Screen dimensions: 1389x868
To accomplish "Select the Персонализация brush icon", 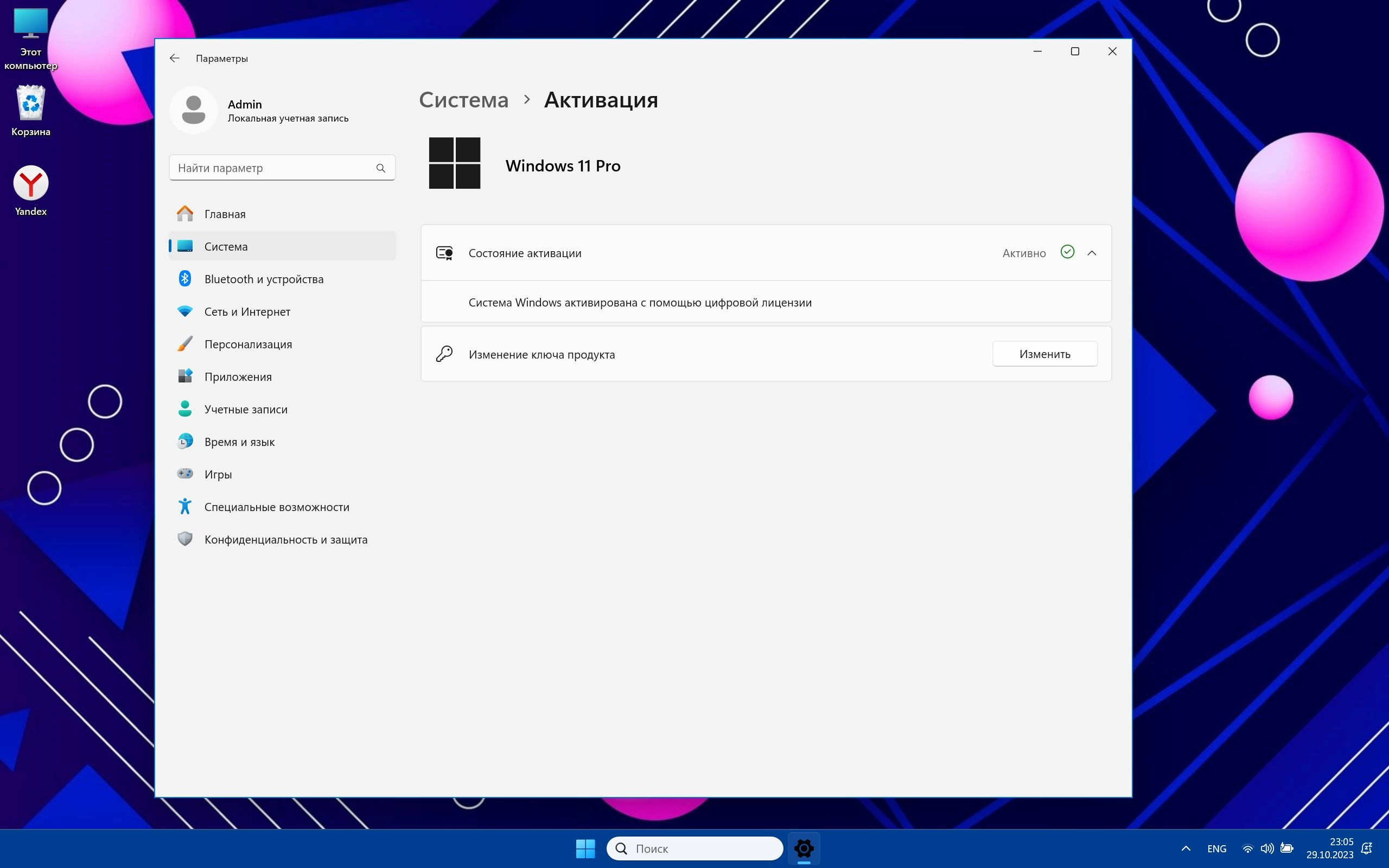I will pyautogui.click(x=185, y=344).
